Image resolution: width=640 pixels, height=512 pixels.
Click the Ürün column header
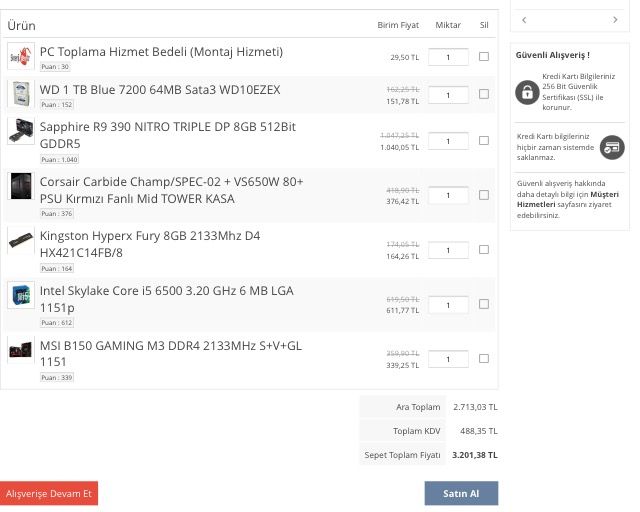click(22, 26)
